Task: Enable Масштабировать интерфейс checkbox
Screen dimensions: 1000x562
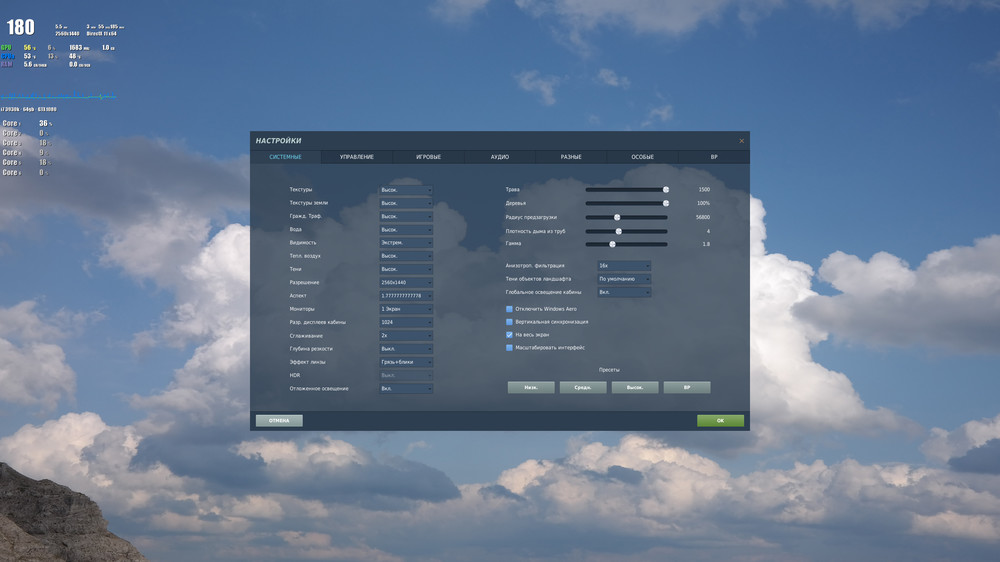Action: pos(509,348)
